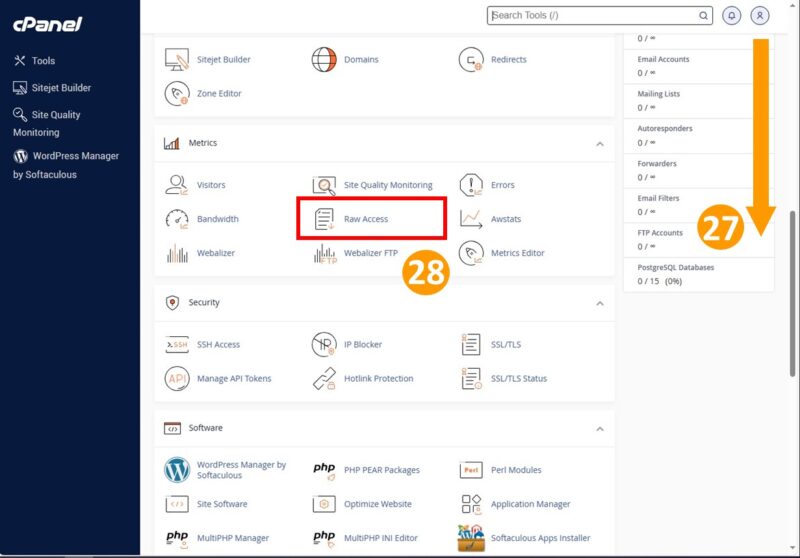Open the MultiPHP Manager icon
The image size is (800, 558).
coord(177,539)
